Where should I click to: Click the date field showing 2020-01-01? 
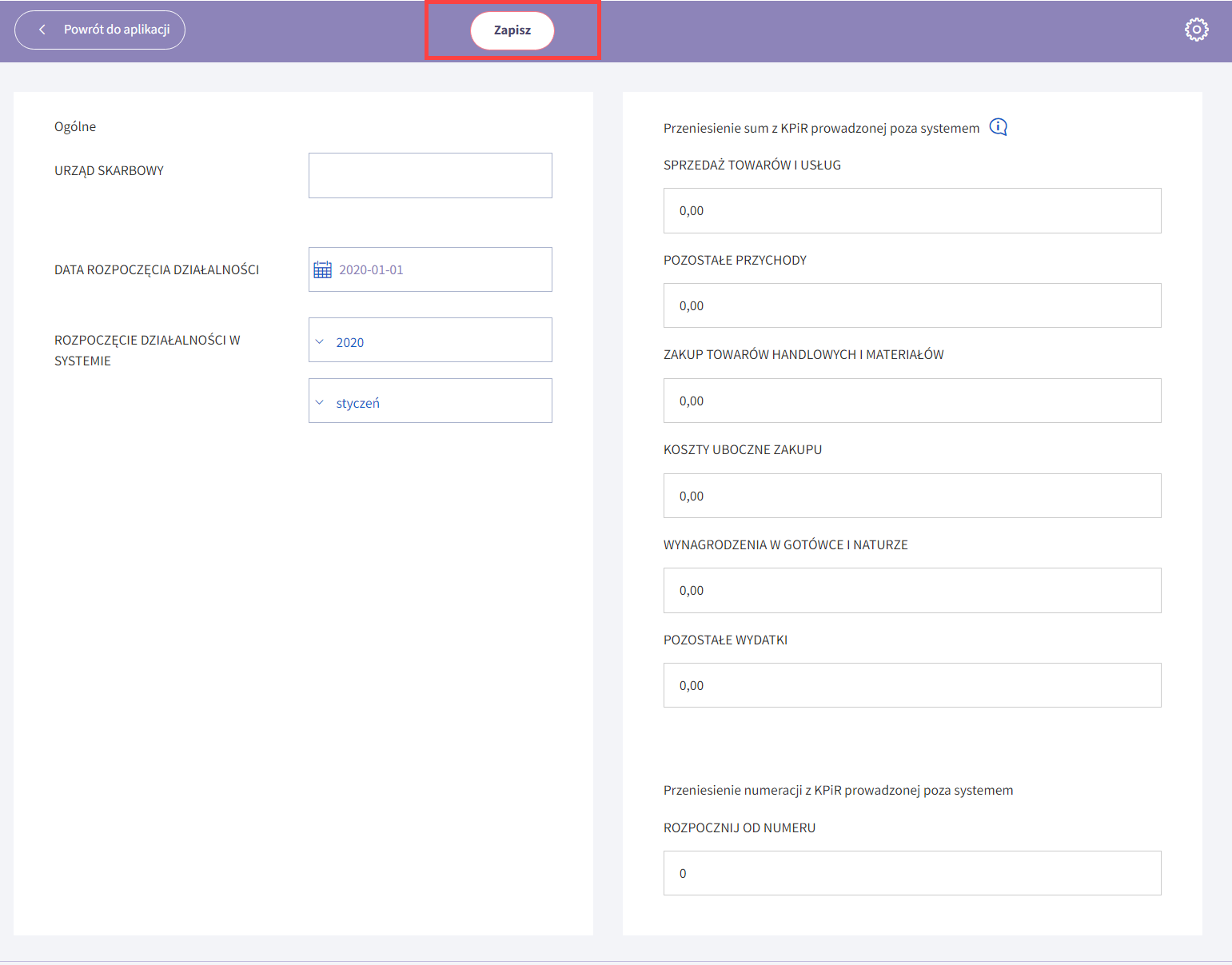click(430, 269)
